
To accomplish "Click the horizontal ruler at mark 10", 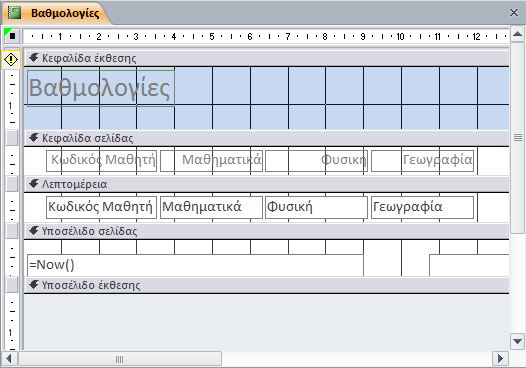I will [400, 36].
